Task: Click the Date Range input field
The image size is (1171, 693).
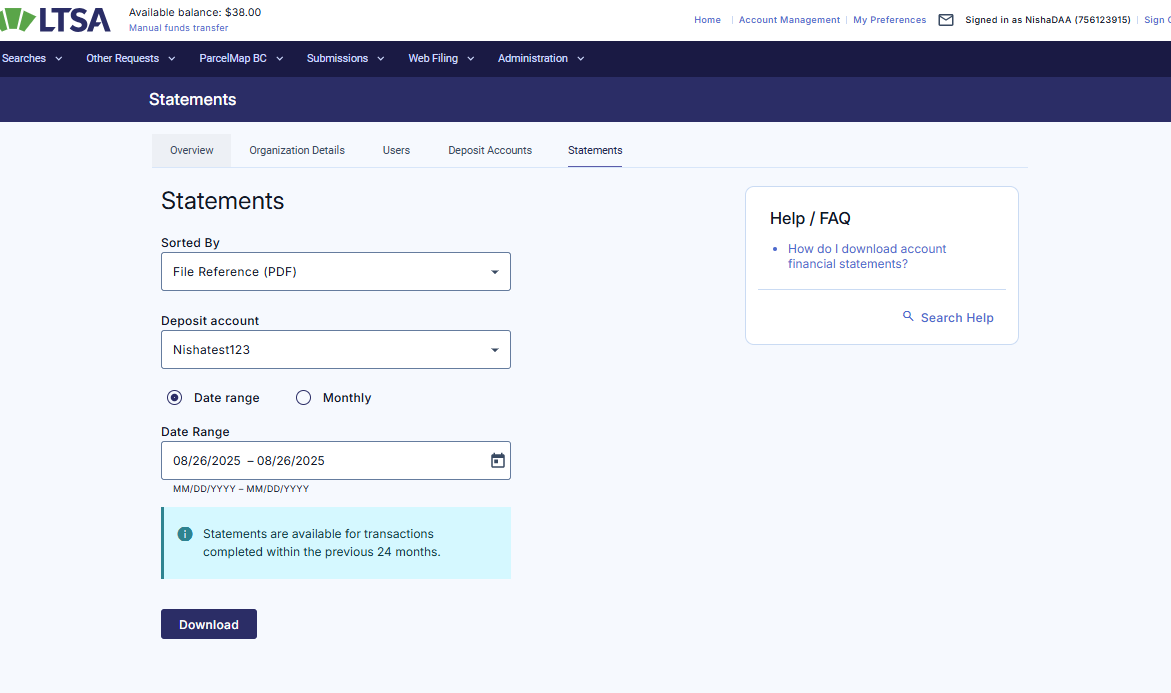Action: (x=320, y=461)
